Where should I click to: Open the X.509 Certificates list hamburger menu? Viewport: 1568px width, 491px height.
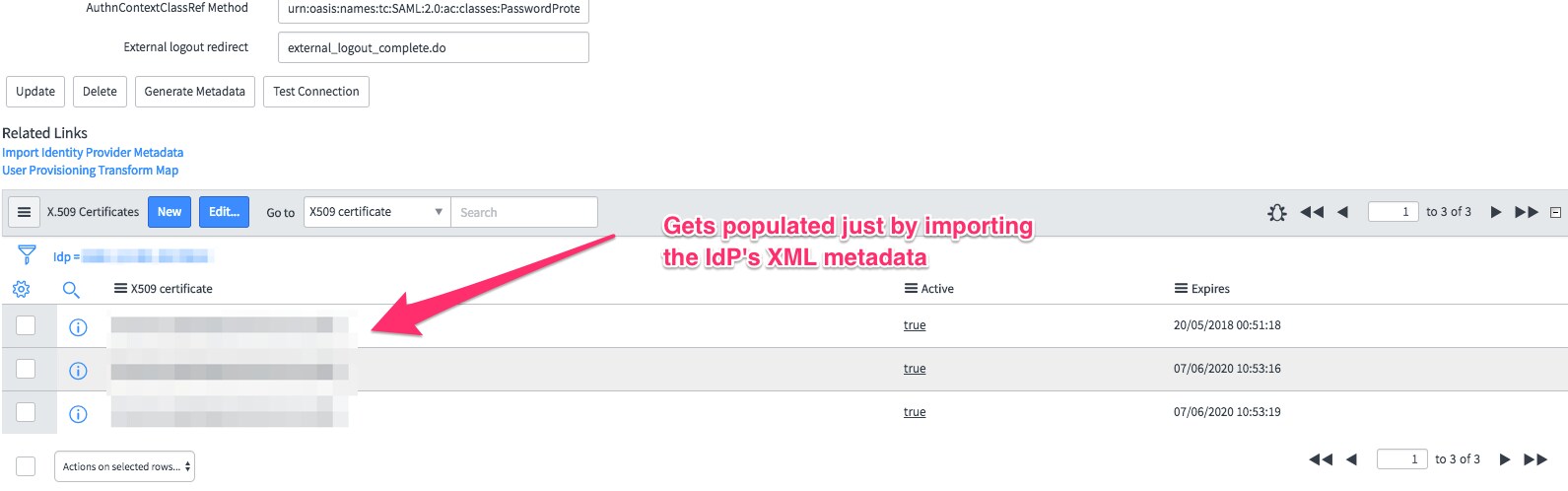25,212
